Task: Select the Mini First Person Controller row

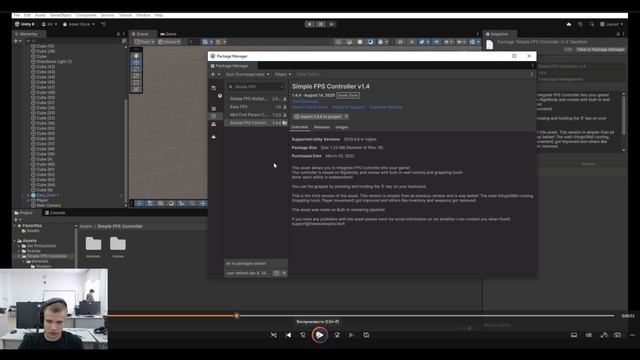Action: pos(257,115)
